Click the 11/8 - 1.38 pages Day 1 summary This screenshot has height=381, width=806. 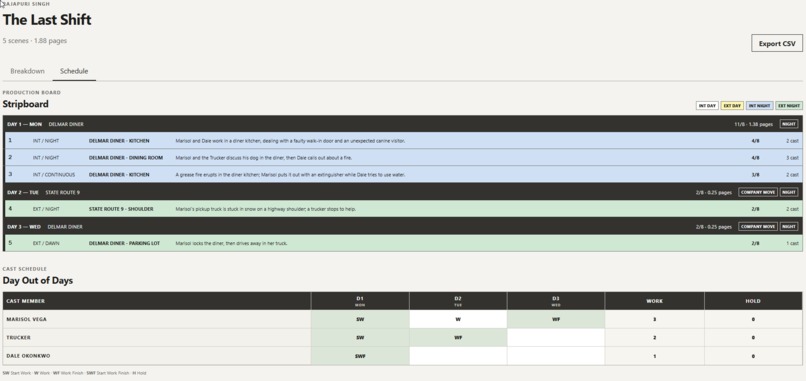(x=754, y=124)
